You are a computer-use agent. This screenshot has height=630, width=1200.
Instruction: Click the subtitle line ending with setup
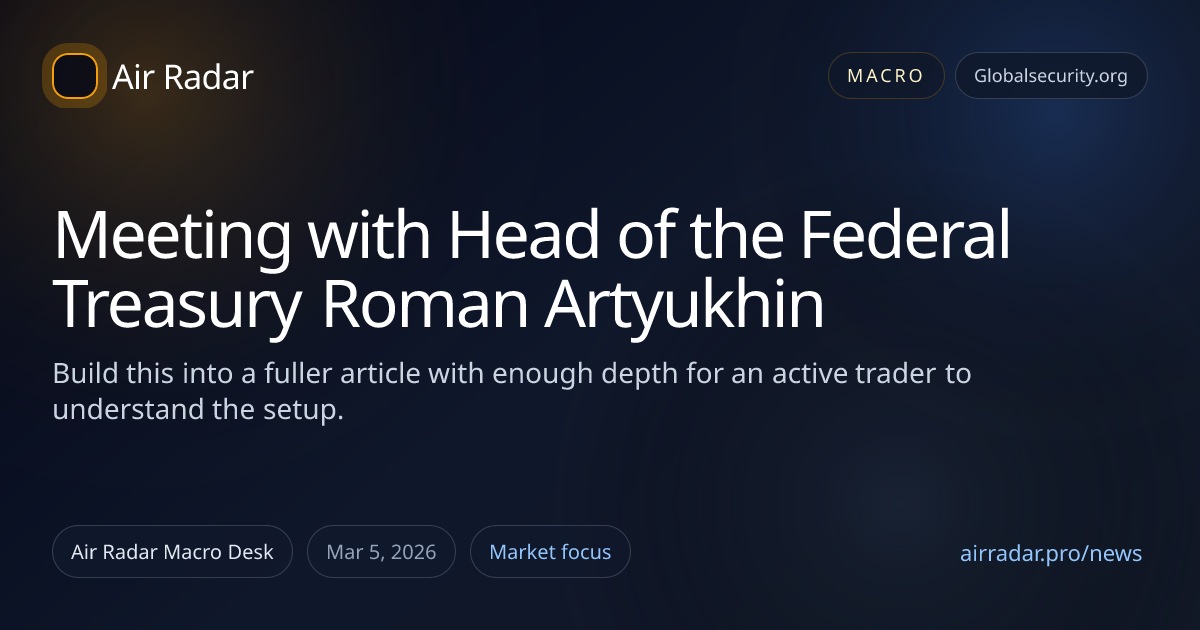pos(198,410)
